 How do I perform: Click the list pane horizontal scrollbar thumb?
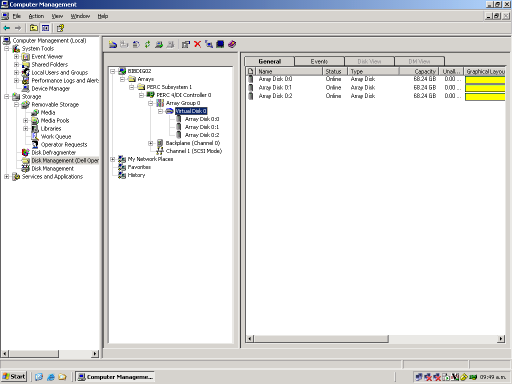[321, 339]
